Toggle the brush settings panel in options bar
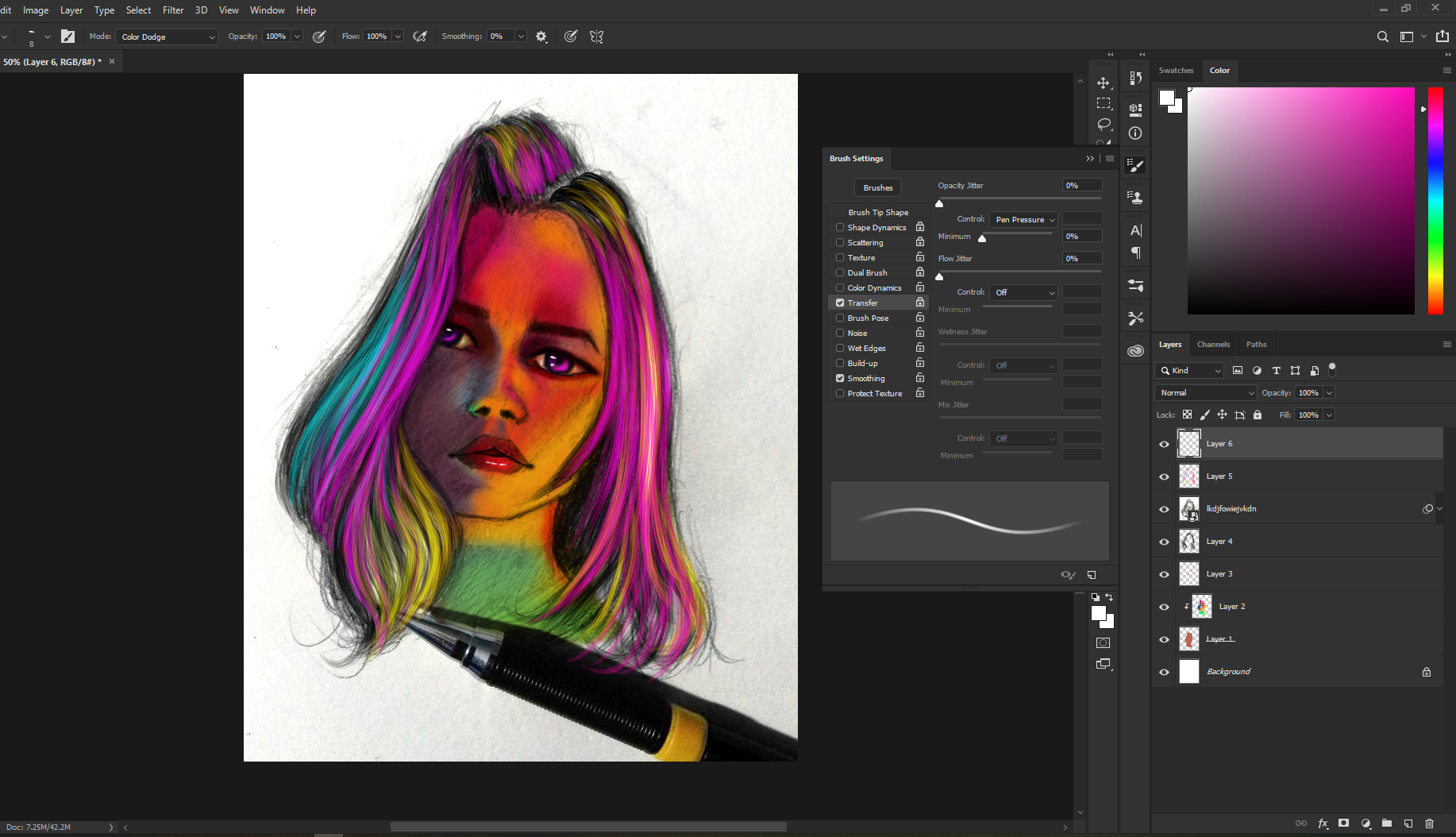The image size is (1456, 837). (67, 37)
